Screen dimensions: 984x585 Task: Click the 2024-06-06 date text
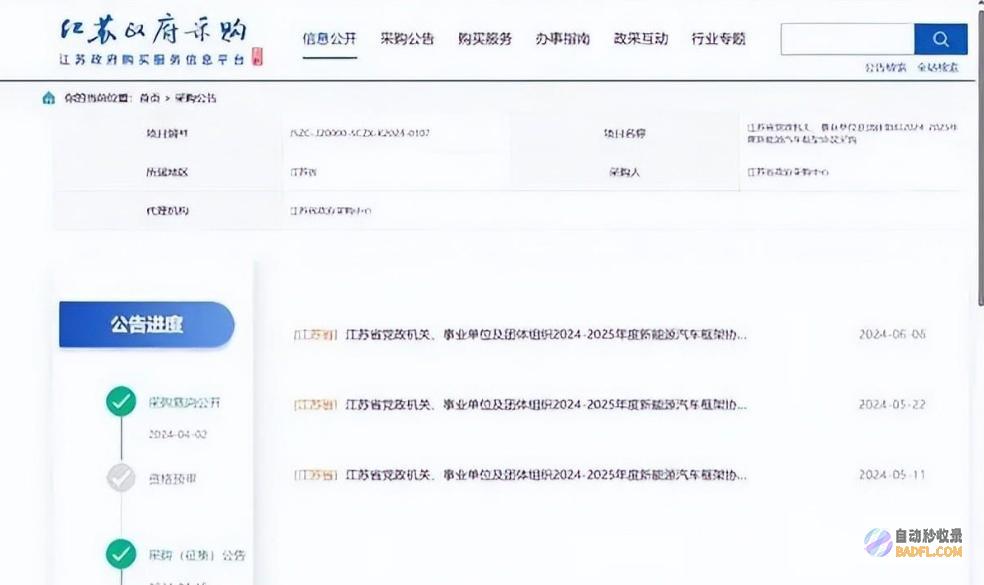click(892, 335)
